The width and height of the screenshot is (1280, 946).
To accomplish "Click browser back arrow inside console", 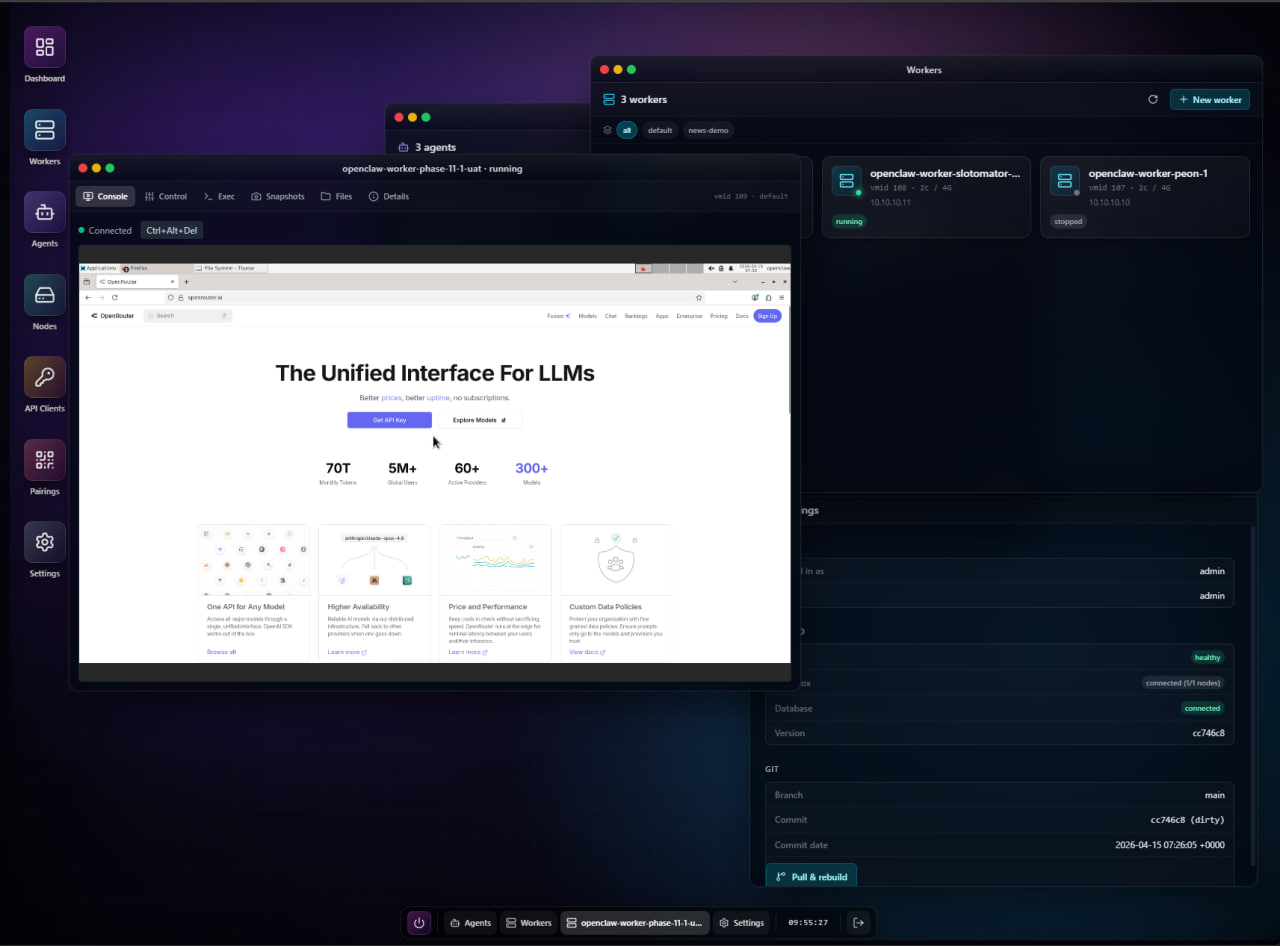I will click(88, 297).
